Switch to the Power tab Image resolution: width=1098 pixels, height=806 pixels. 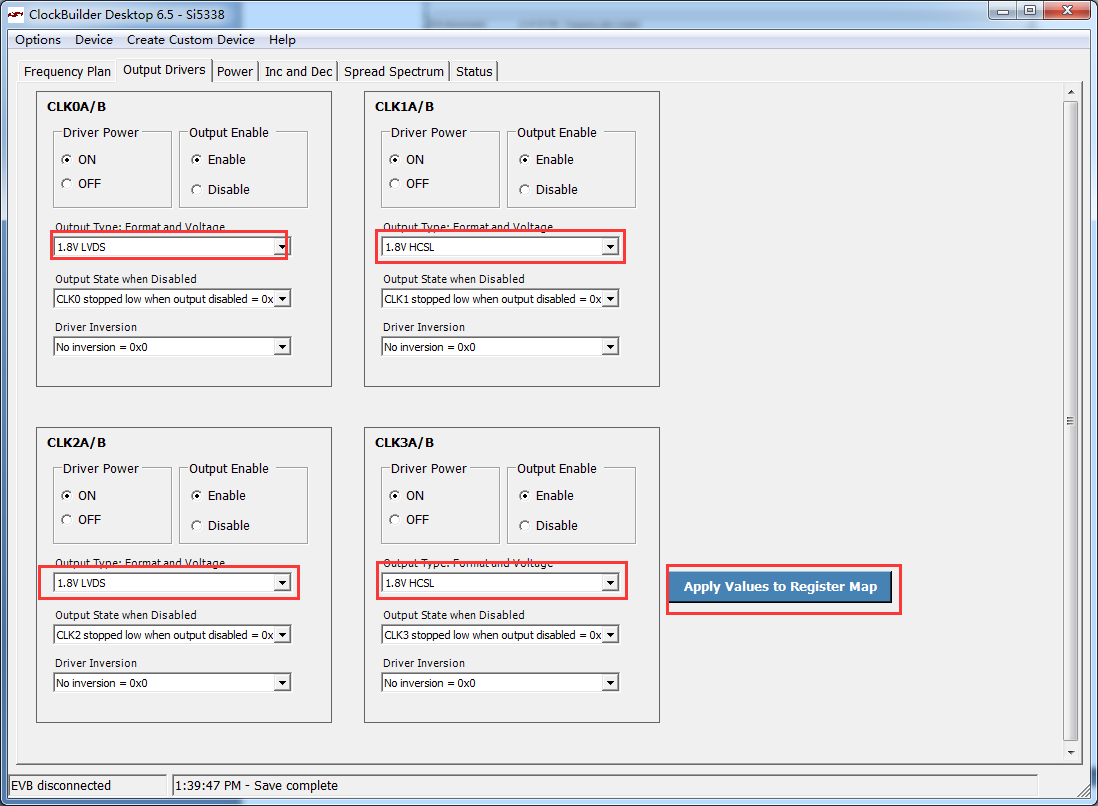235,71
